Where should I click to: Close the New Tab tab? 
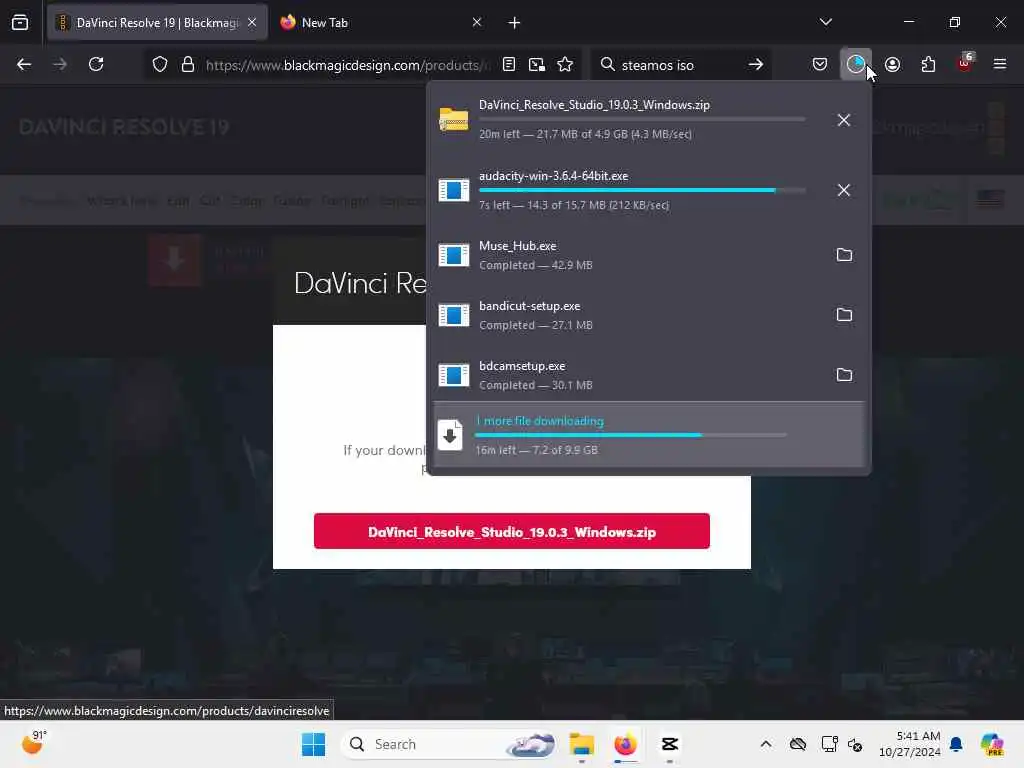click(477, 23)
